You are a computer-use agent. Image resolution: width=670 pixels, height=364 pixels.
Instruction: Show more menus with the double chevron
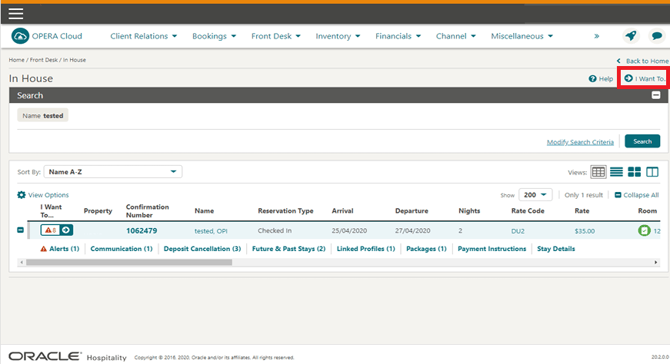597,36
